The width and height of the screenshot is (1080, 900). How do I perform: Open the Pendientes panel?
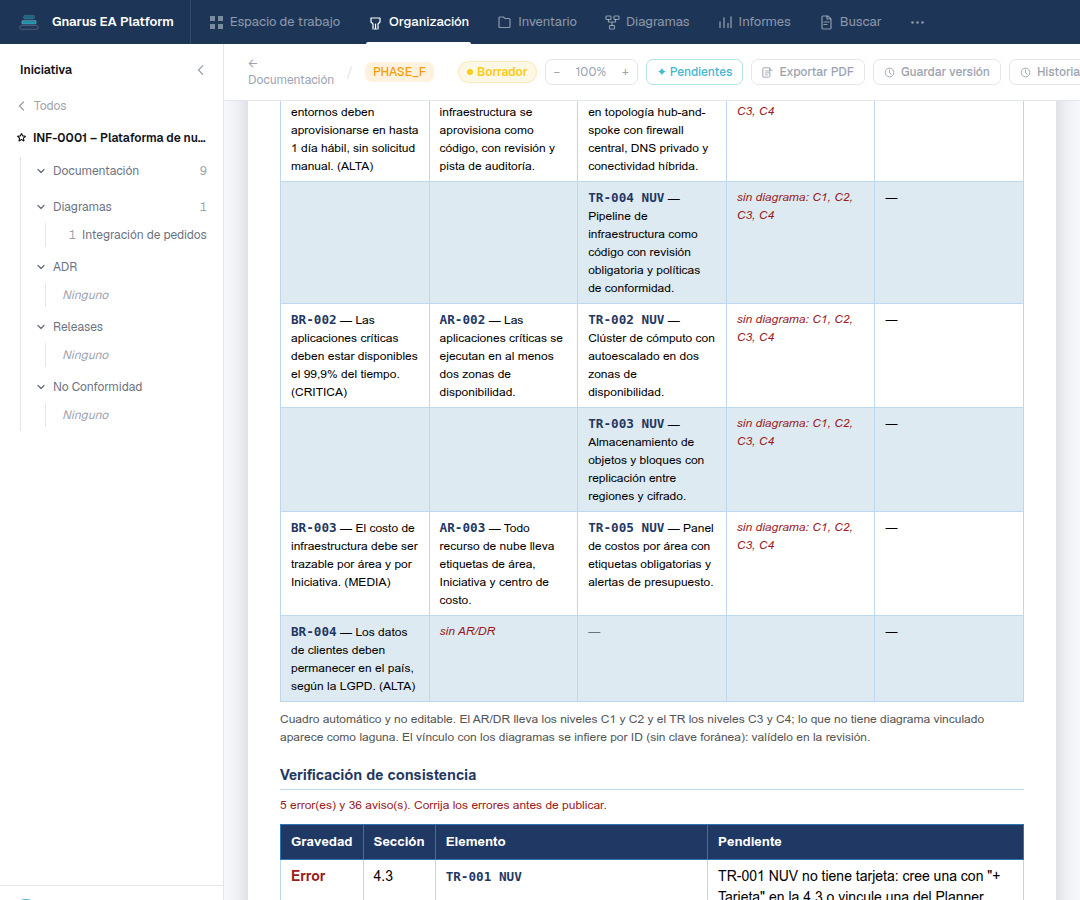694,72
